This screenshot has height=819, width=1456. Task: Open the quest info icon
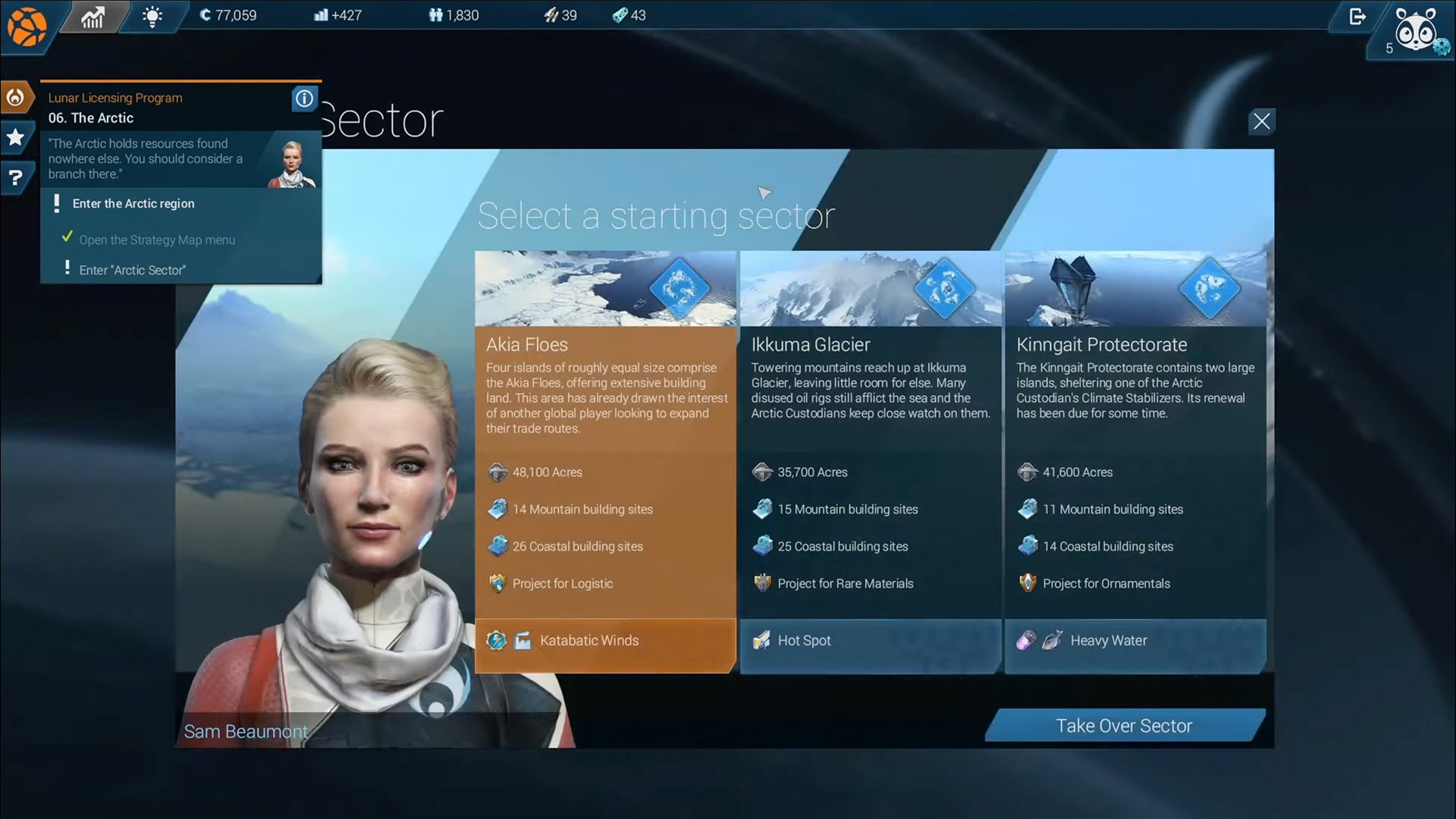click(304, 99)
